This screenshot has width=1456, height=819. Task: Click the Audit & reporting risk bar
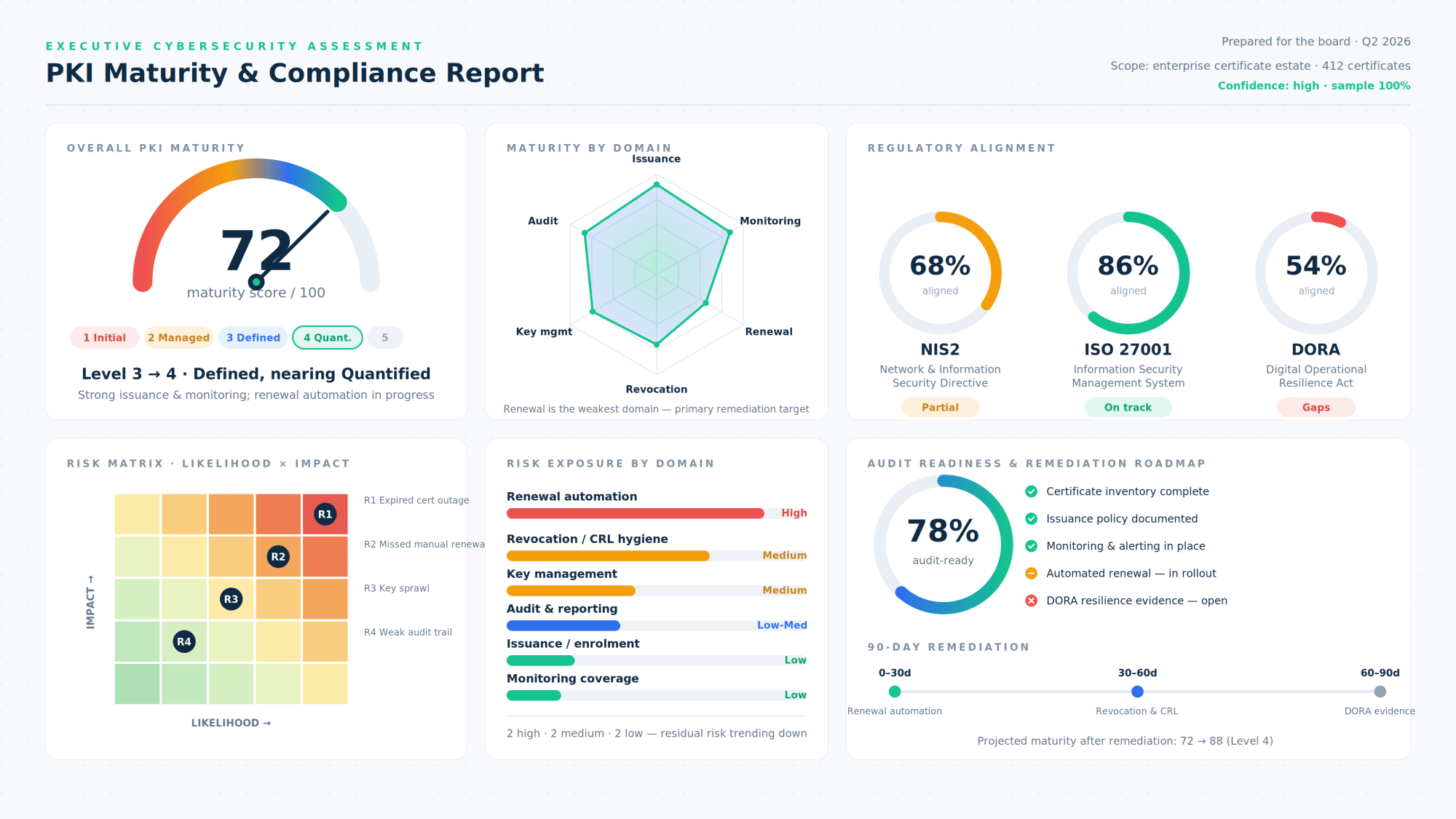pyautogui.click(x=657, y=625)
